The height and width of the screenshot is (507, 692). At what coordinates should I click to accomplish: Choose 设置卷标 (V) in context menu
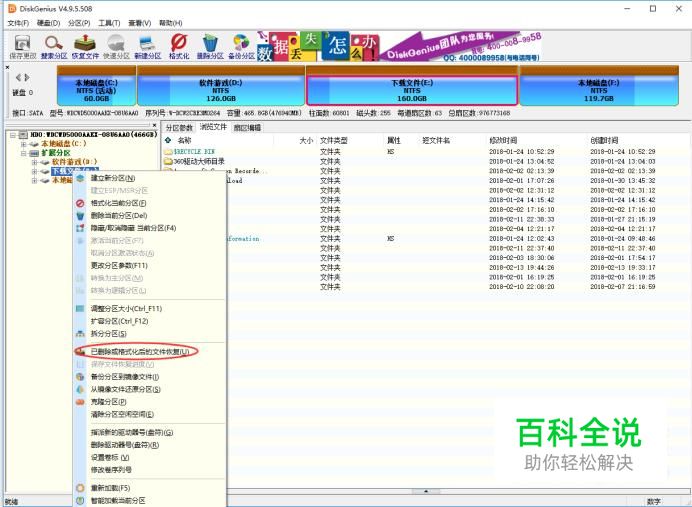pyautogui.click(x=110, y=458)
